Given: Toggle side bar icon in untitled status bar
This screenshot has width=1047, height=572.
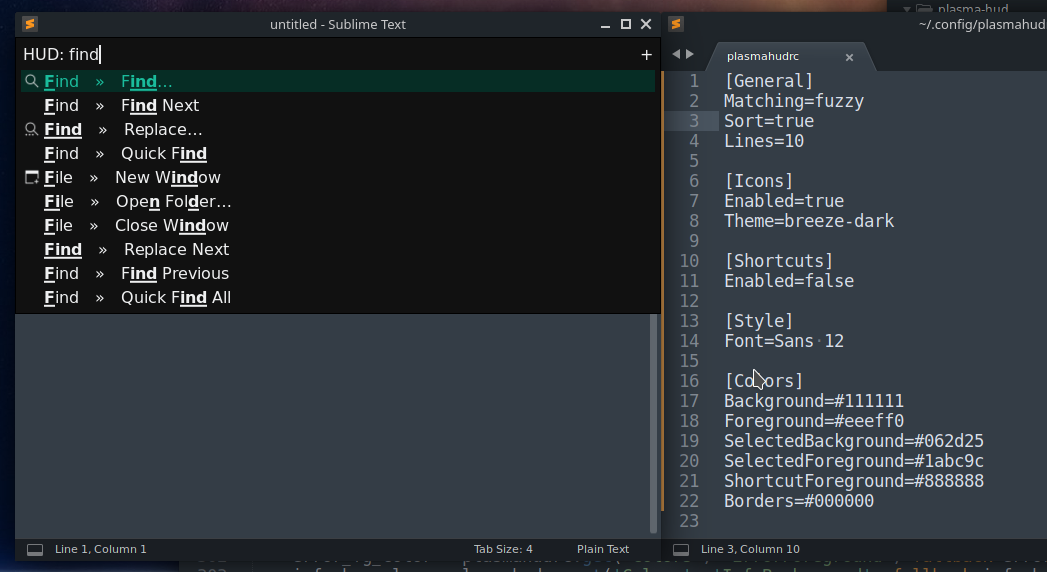Looking at the screenshot, I should point(35,549).
